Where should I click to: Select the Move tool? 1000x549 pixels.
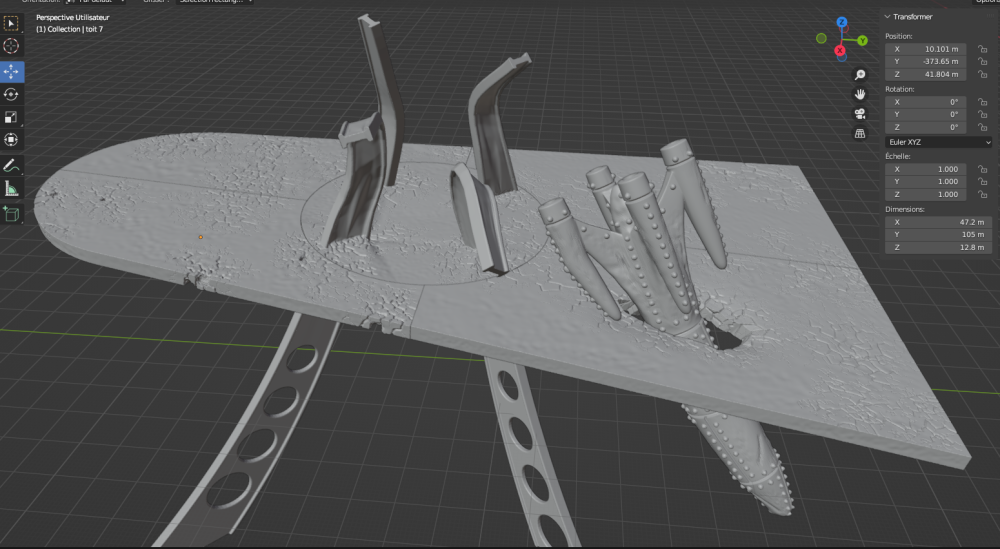[11, 71]
